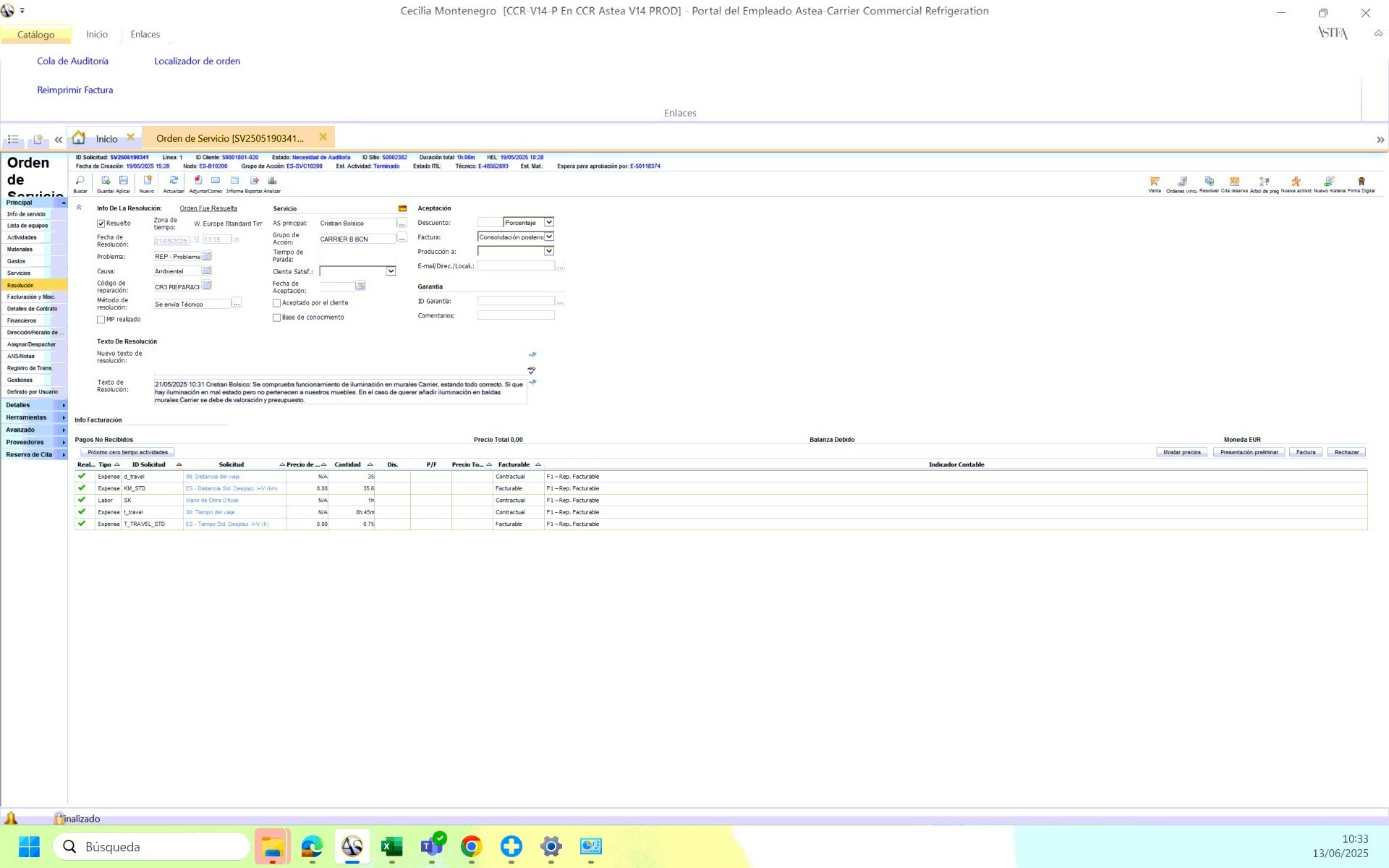Refresh the order with Actualizar icon
The height and width of the screenshot is (868, 1389).
coord(174,181)
